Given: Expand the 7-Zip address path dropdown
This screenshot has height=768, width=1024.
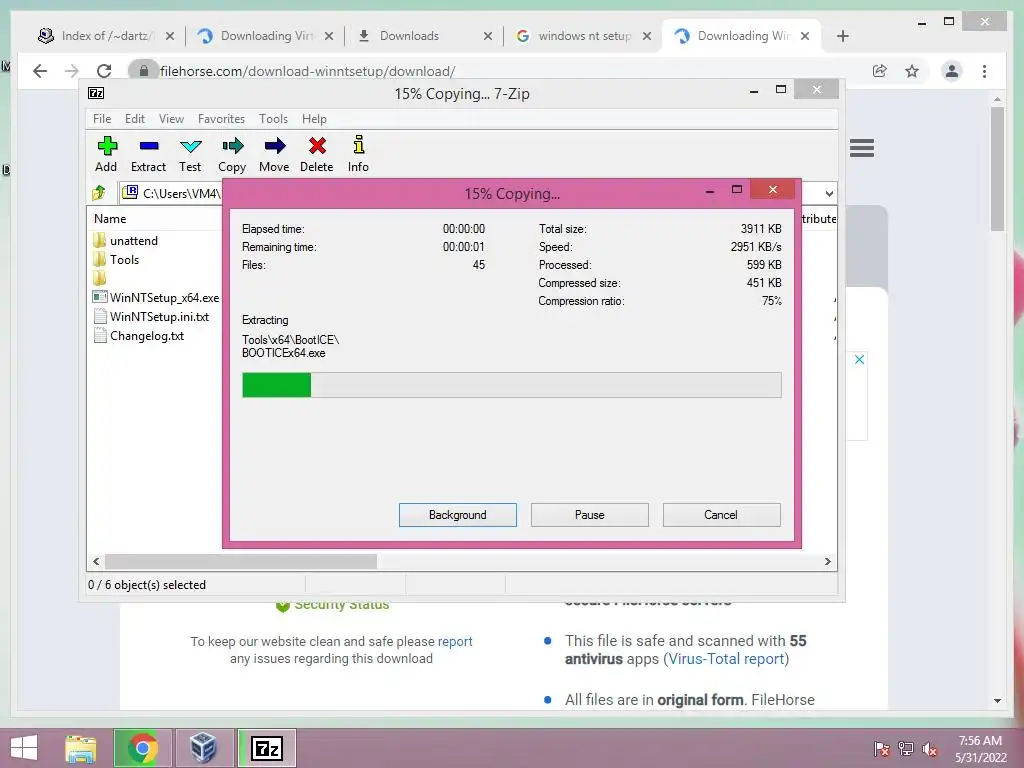Looking at the screenshot, I should pyautogui.click(x=829, y=193).
